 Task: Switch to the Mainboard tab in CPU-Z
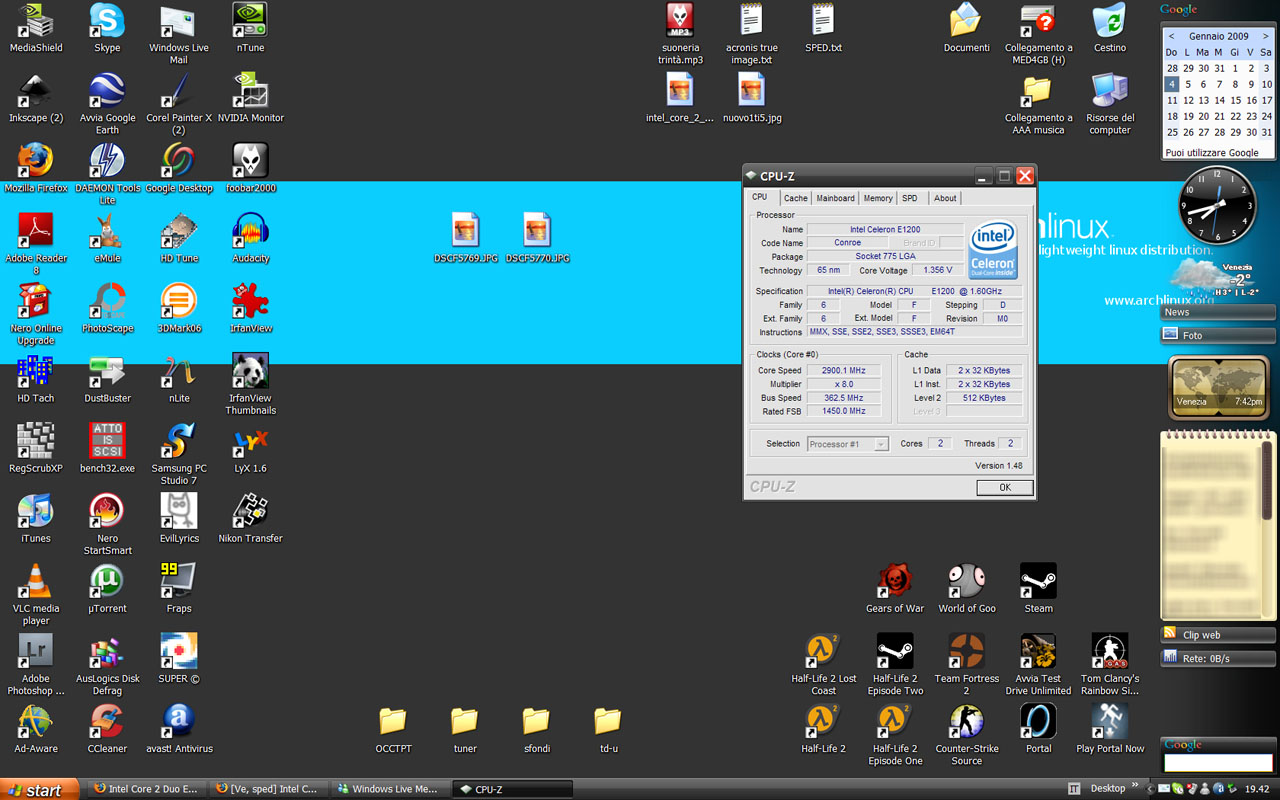[x=835, y=198]
